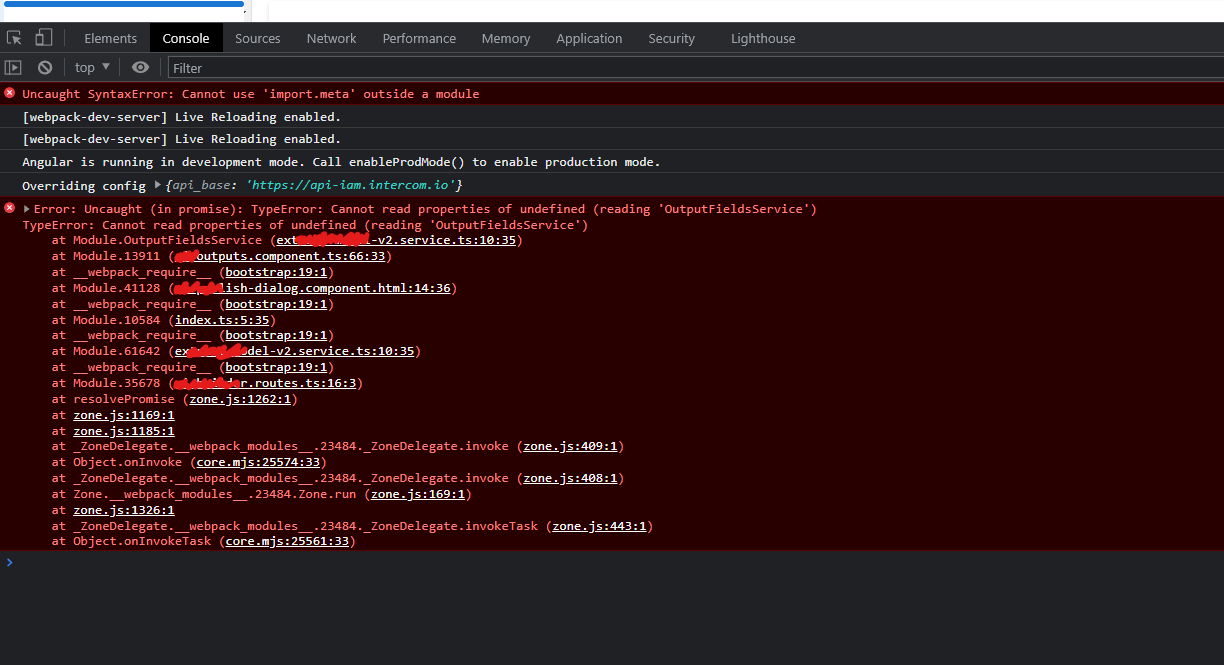
Task: Select the 'Cannot use import.meta' error message
Action: tap(251, 94)
